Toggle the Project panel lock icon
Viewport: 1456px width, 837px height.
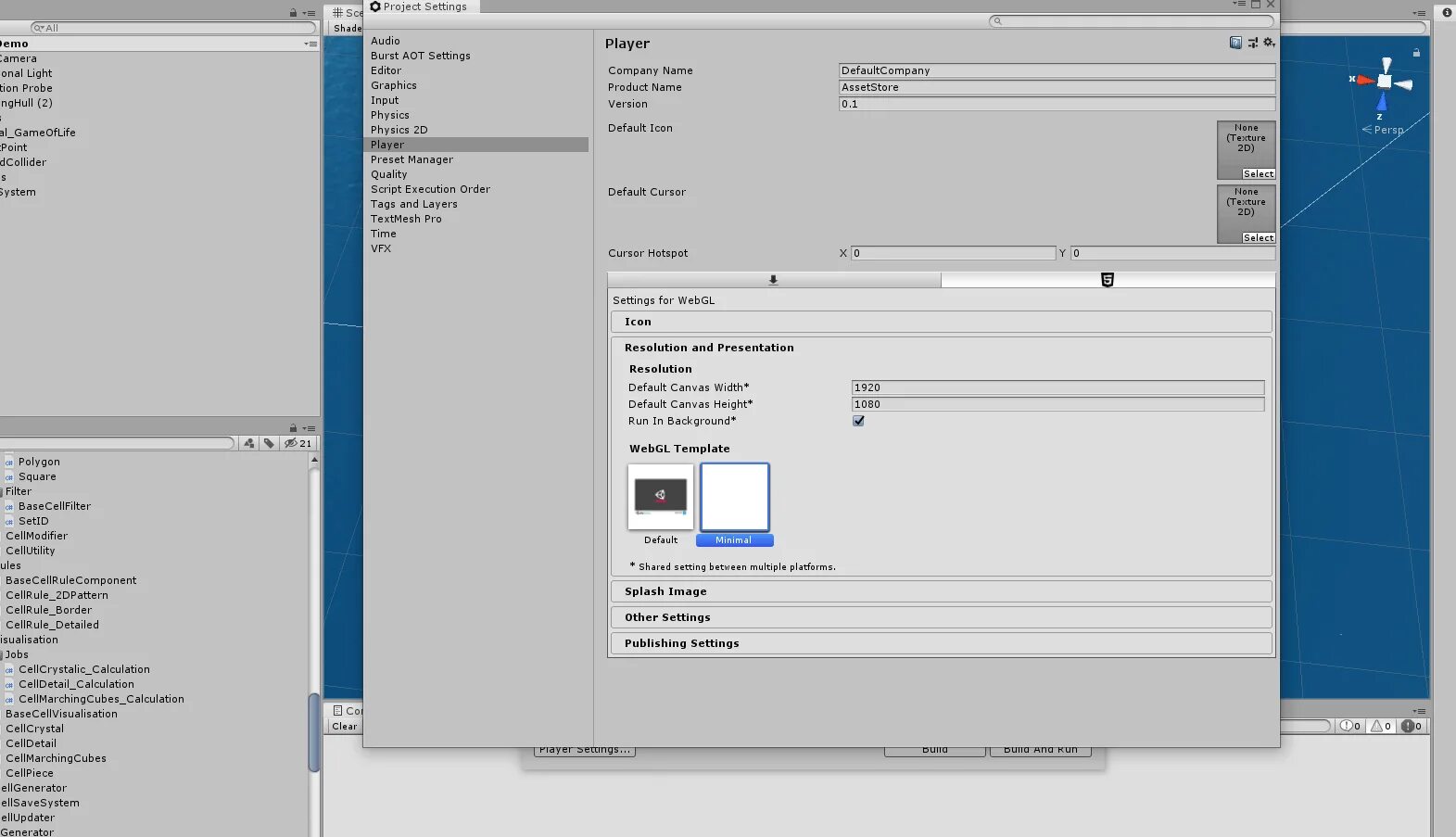tap(293, 428)
